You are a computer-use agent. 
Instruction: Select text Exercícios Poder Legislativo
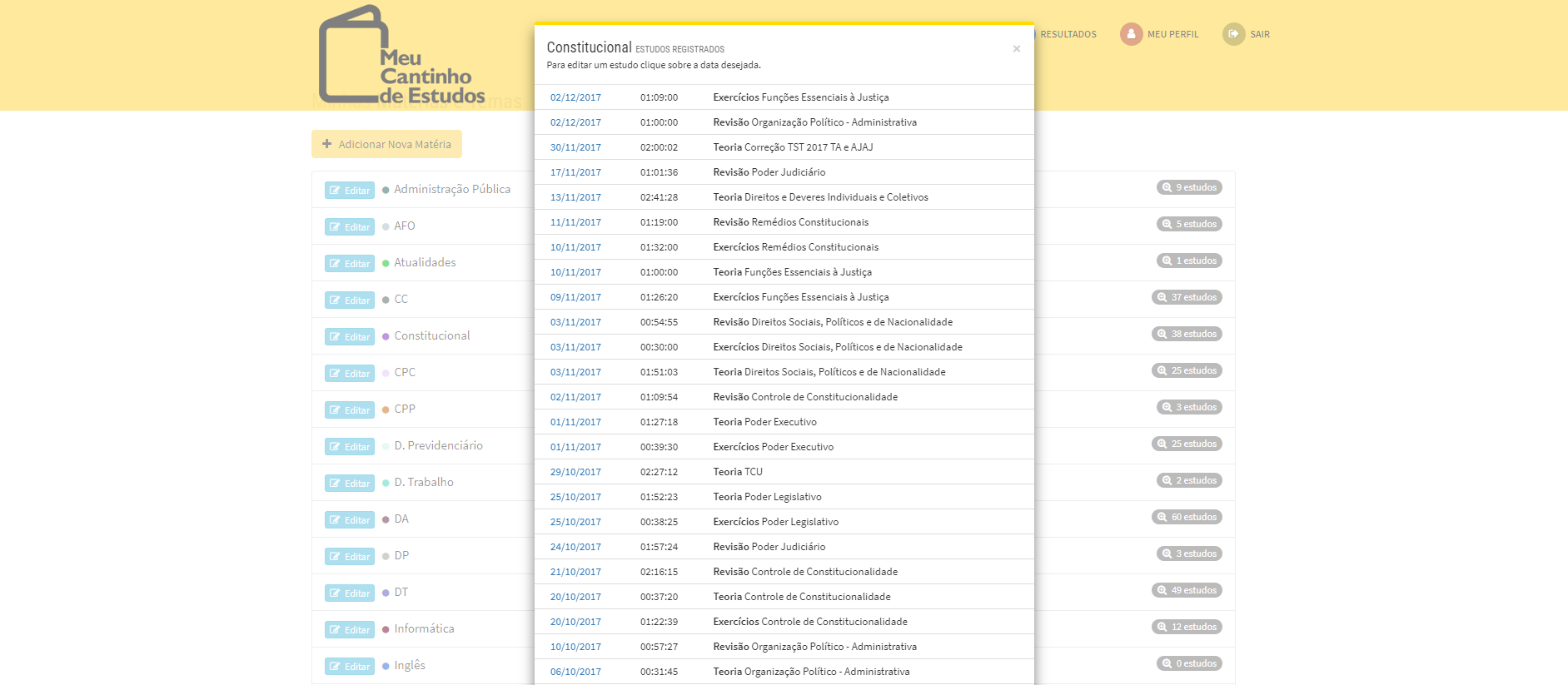(x=776, y=522)
